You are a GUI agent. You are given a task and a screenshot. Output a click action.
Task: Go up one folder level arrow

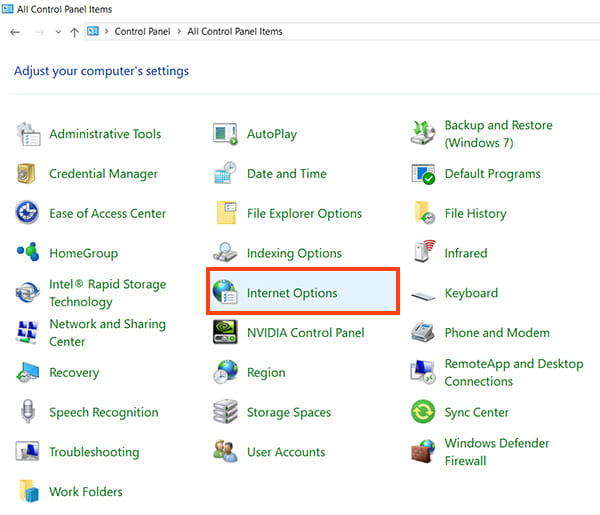pos(74,32)
